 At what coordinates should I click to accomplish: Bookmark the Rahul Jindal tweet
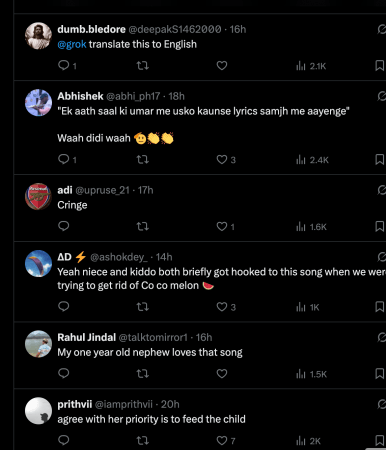[380, 374]
